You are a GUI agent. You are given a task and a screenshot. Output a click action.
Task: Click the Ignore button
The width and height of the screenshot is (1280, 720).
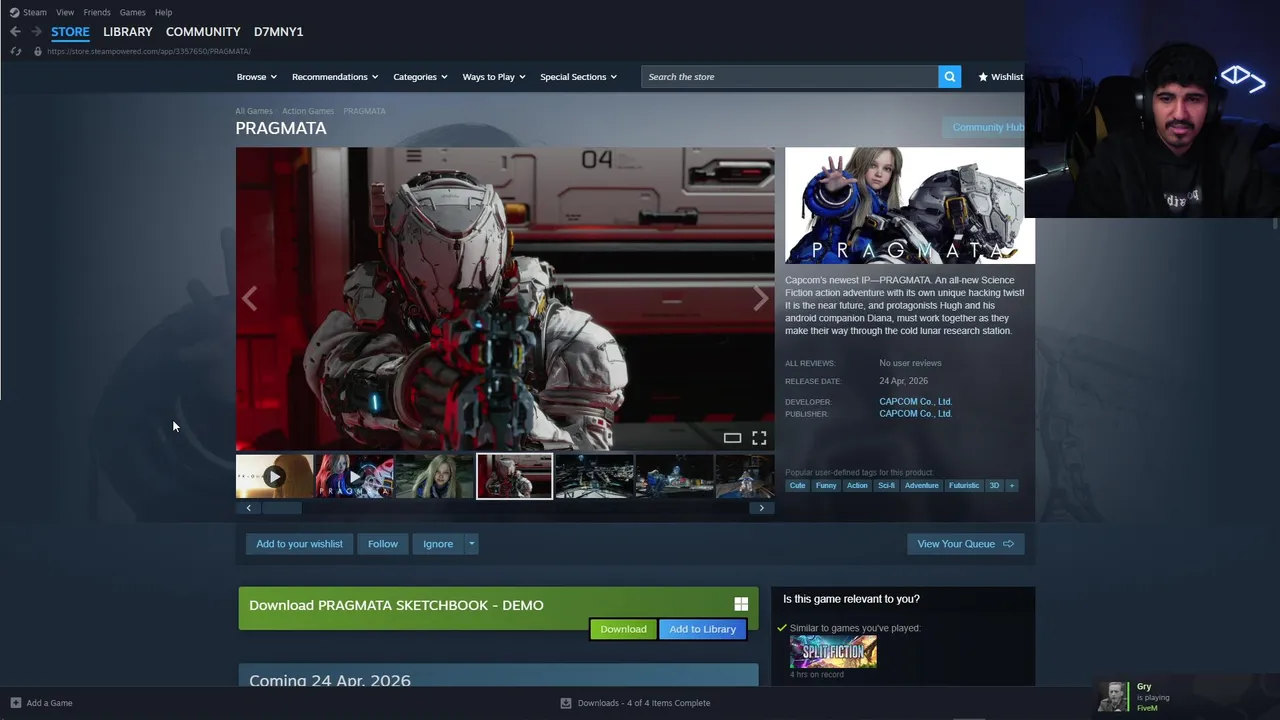(x=438, y=544)
